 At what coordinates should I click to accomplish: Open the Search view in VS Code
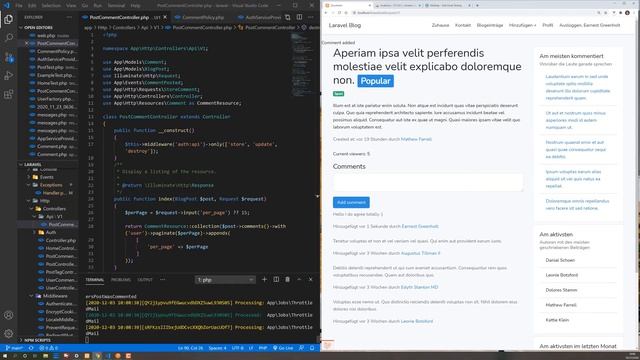pyautogui.click(x=9, y=38)
